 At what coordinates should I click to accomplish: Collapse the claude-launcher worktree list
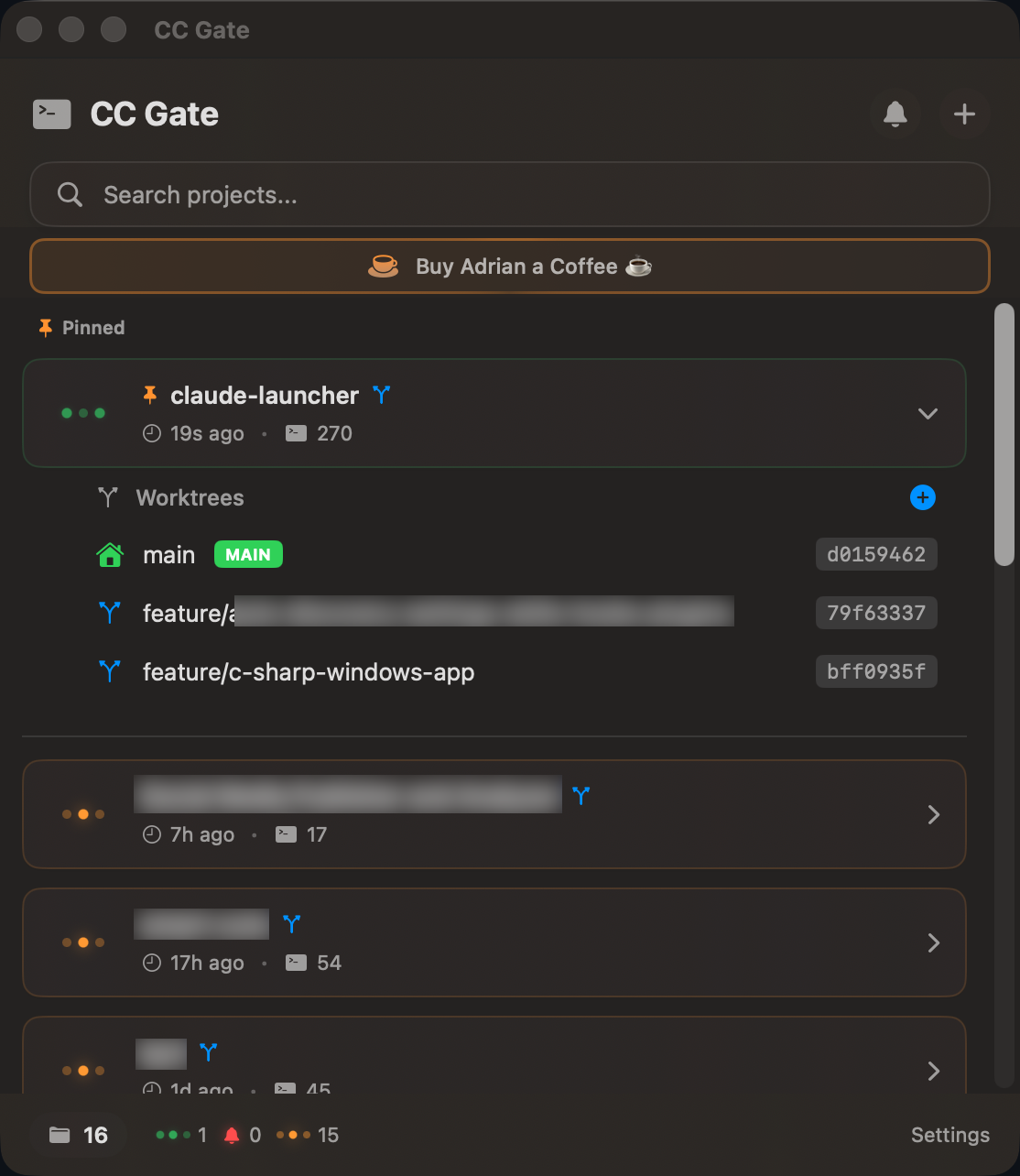coord(928,413)
